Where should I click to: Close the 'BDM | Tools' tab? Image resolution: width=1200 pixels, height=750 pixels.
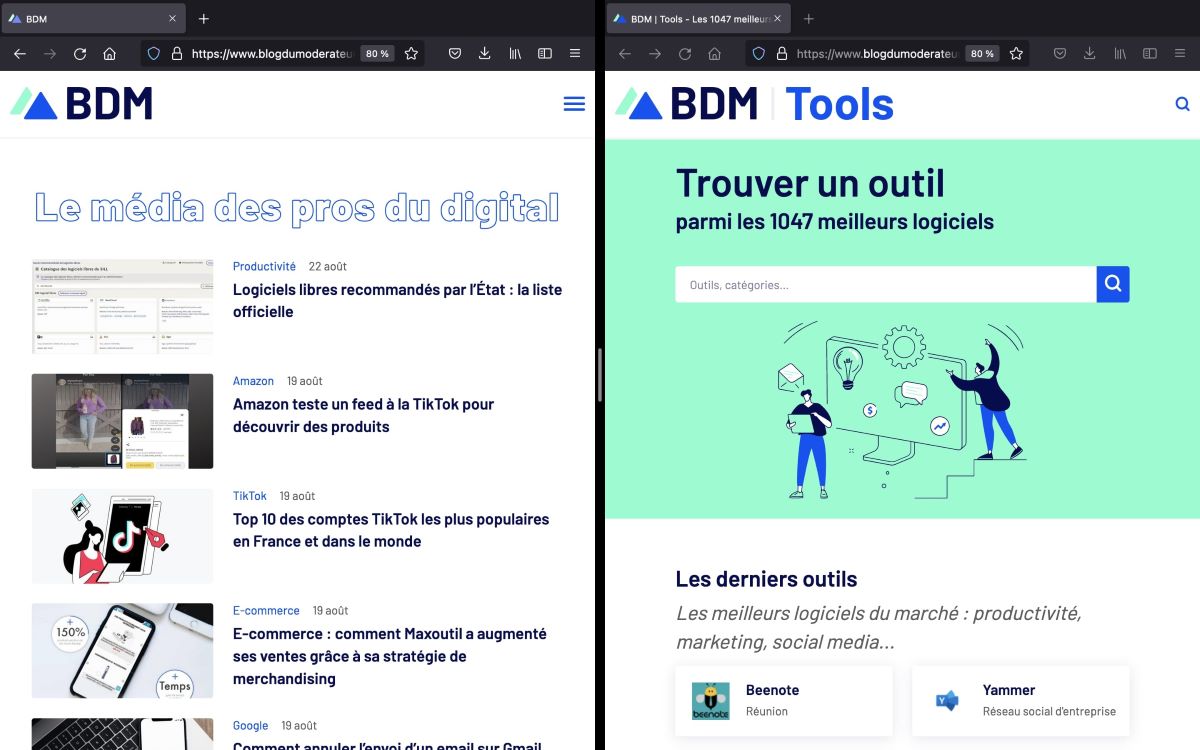[x=777, y=19]
